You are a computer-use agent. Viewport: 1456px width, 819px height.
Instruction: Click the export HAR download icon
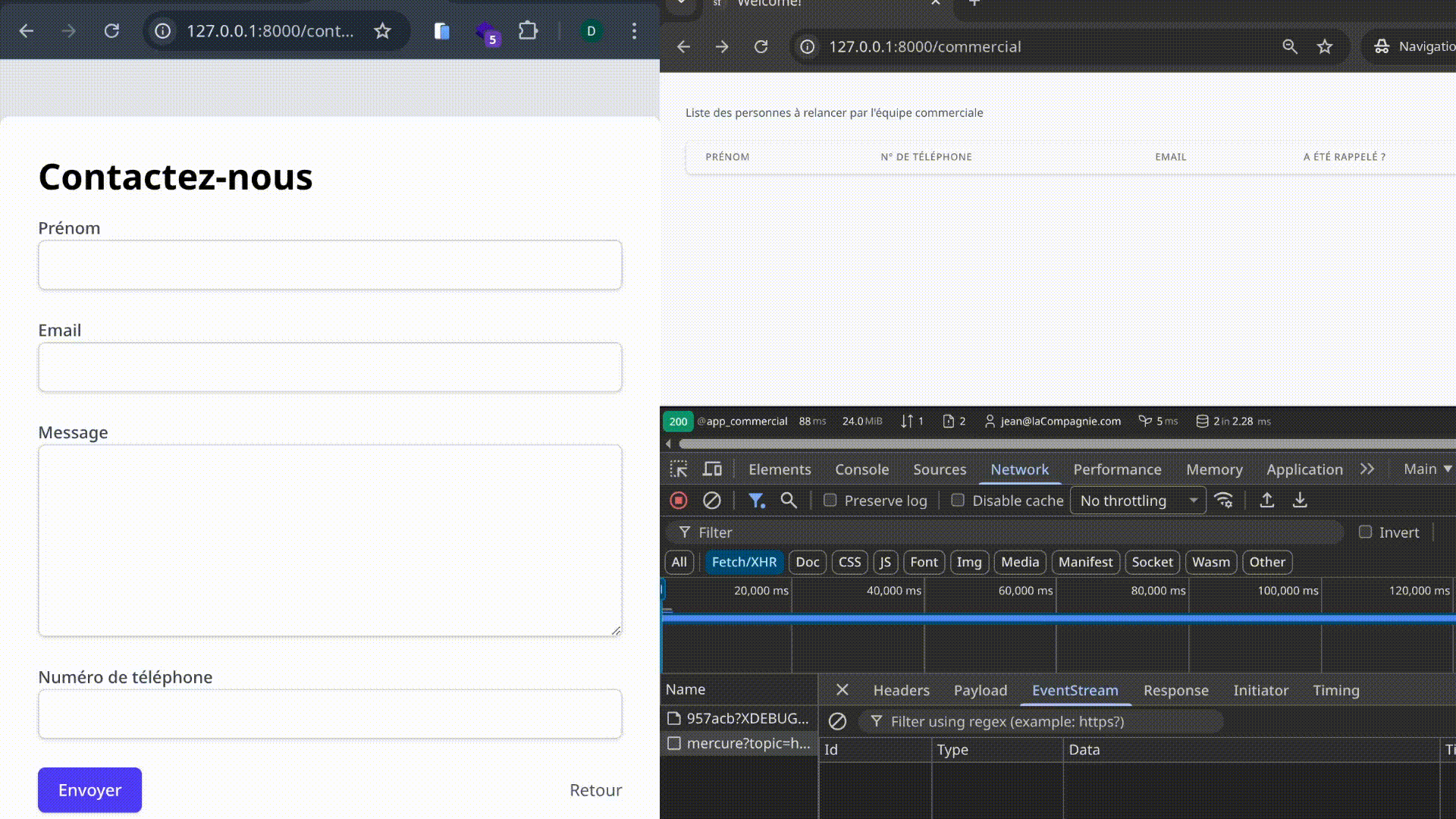coord(1300,500)
